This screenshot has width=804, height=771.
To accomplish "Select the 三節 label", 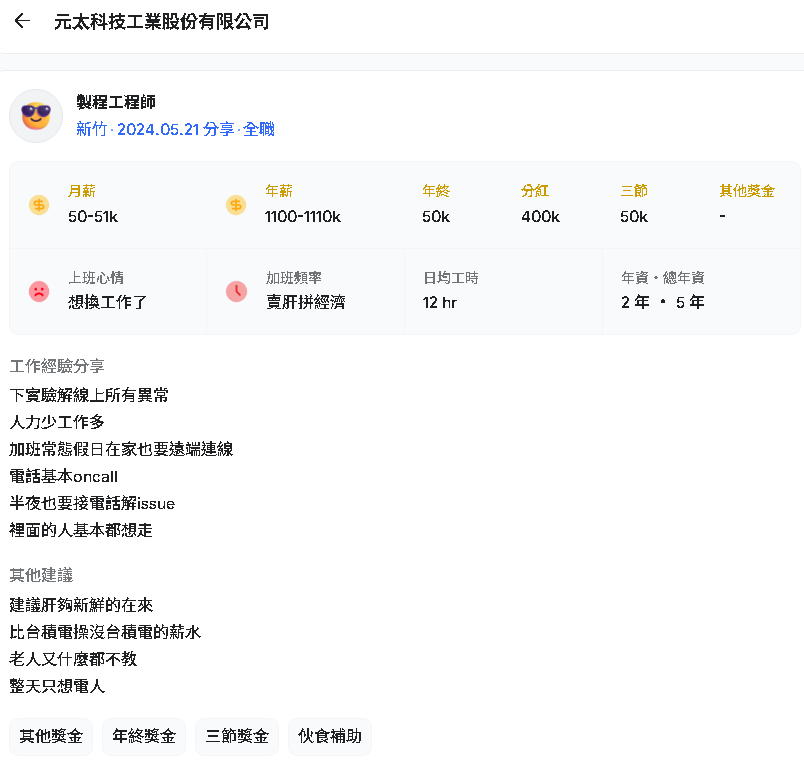I will [634, 191].
